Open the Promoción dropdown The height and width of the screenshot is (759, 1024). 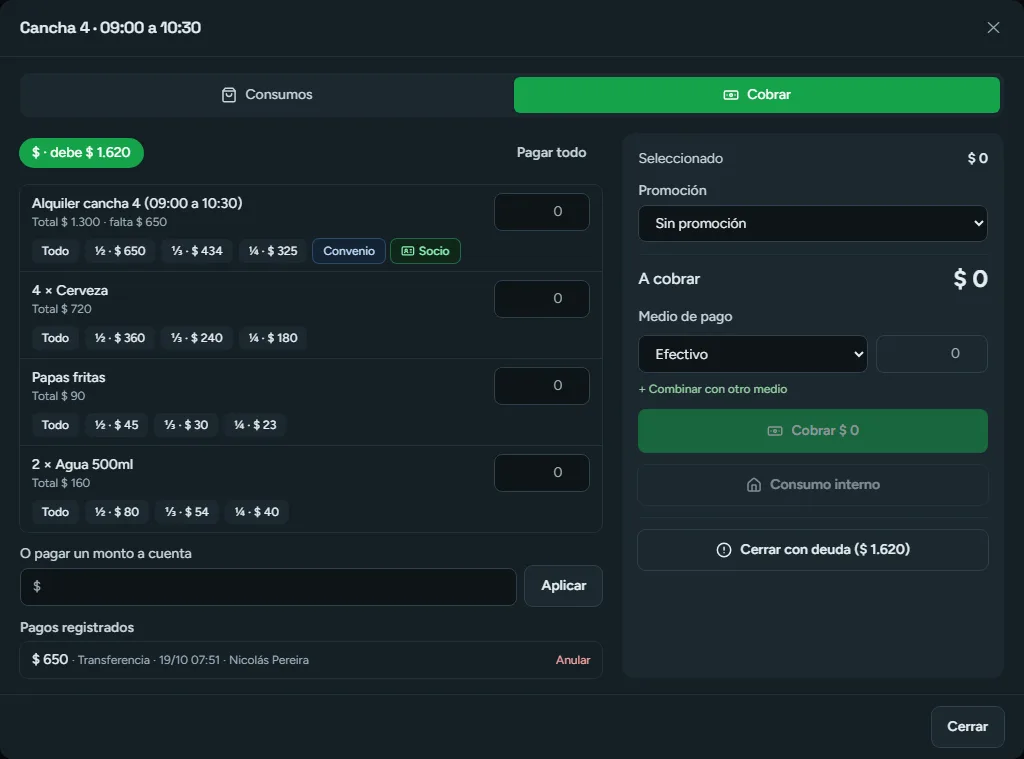(x=812, y=223)
